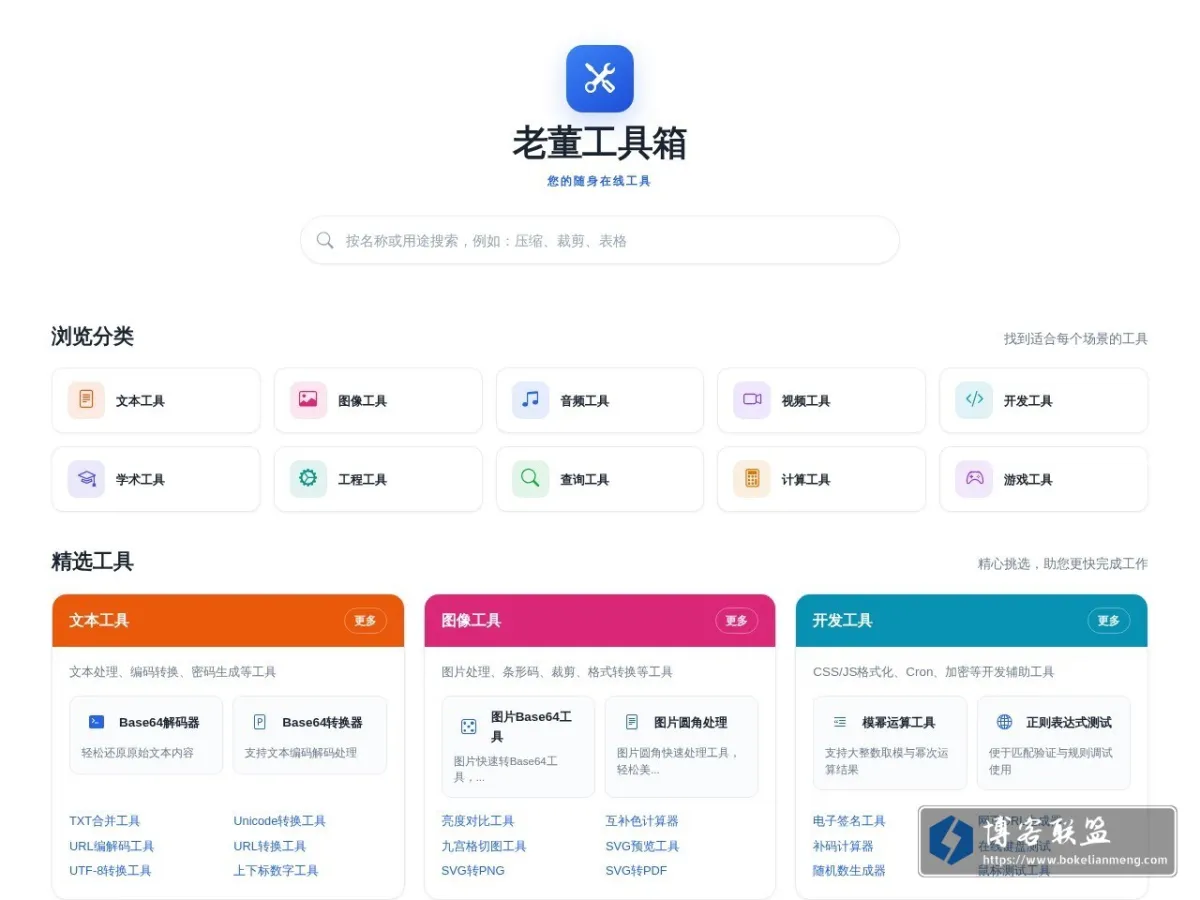Click the text 找到适合每个场景的工具
This screenshot has height=900, width=1200.
1076,339
